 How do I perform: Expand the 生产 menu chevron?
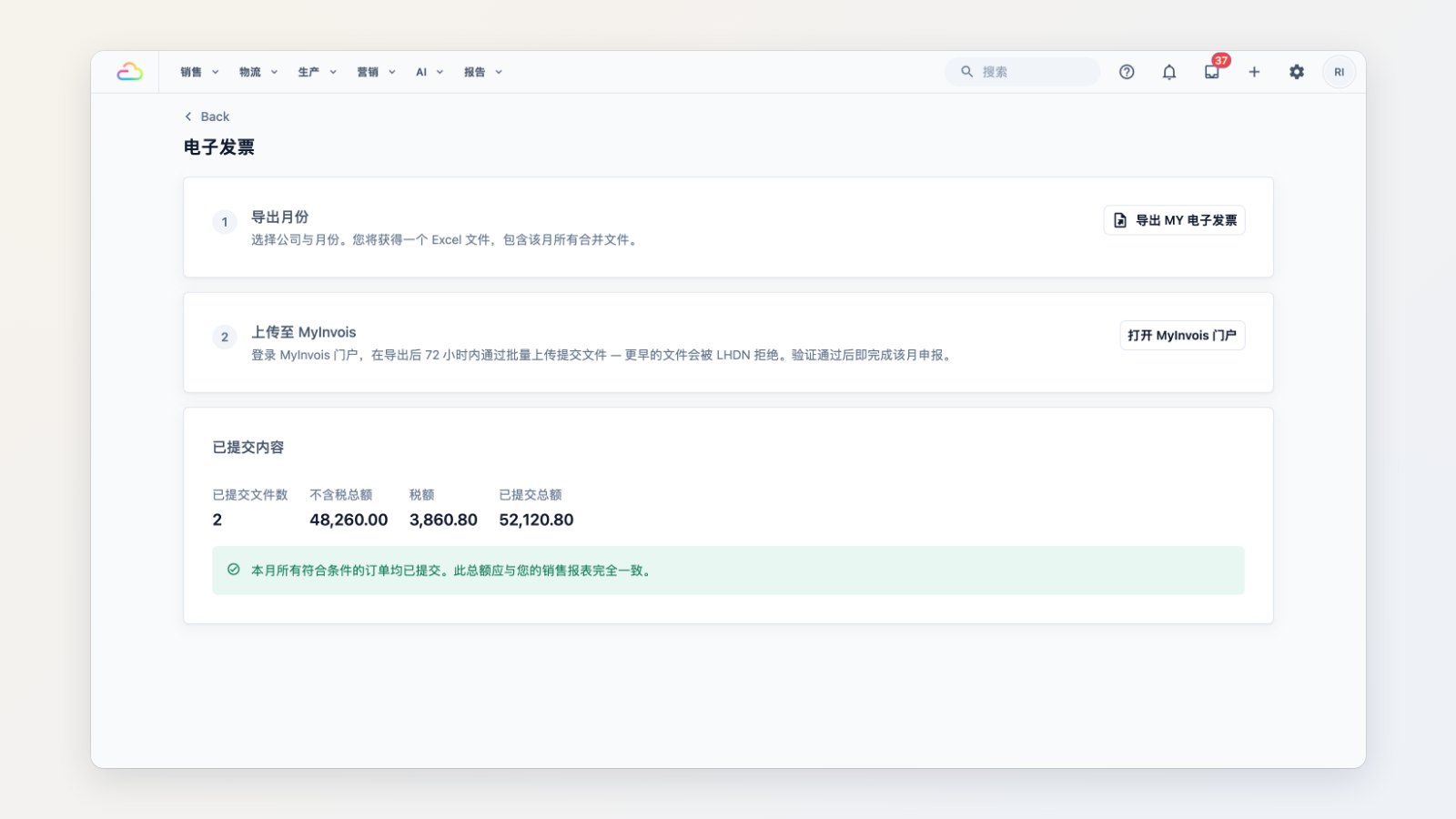point(333,72)
